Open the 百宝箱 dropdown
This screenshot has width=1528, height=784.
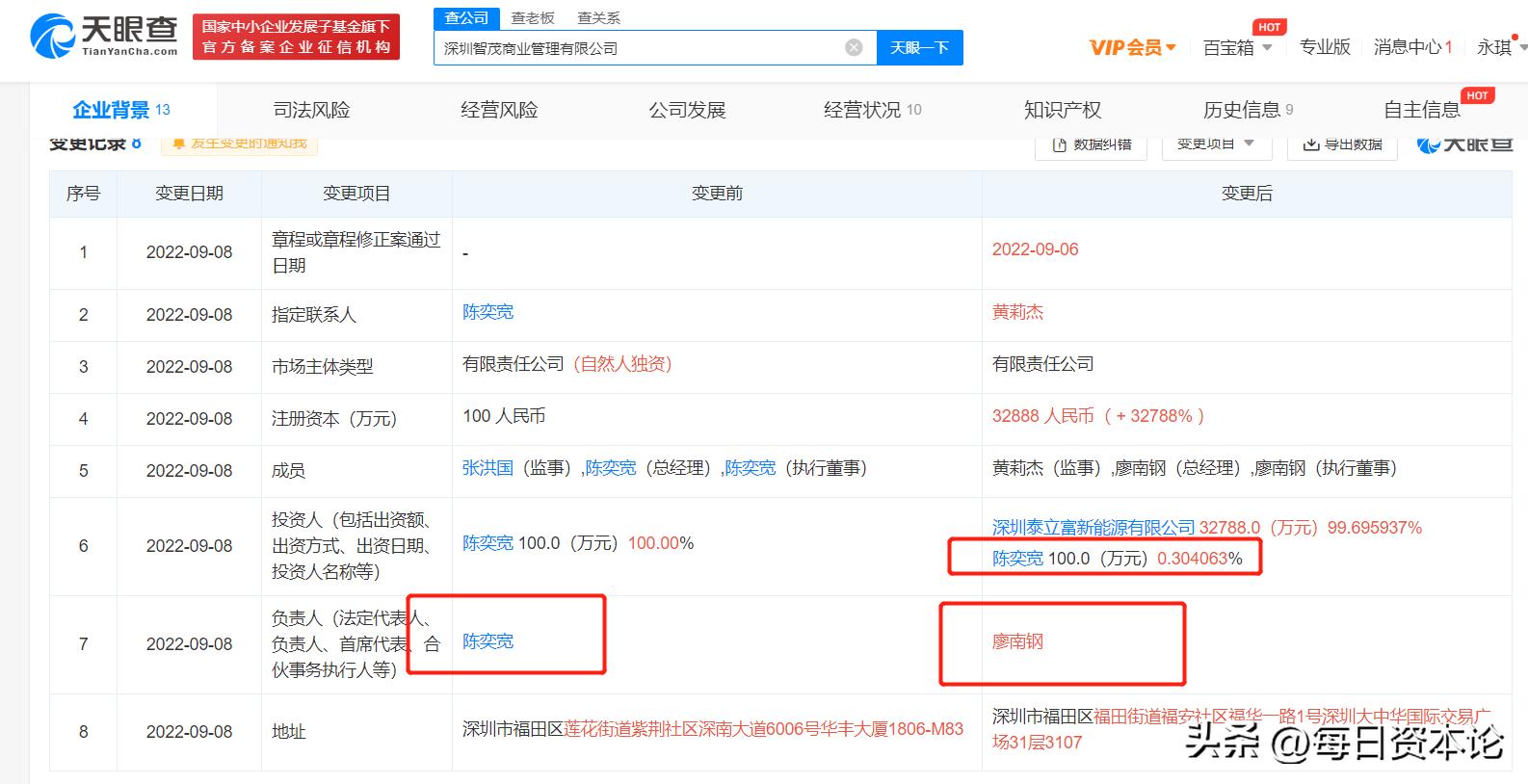coord(1238,47)
